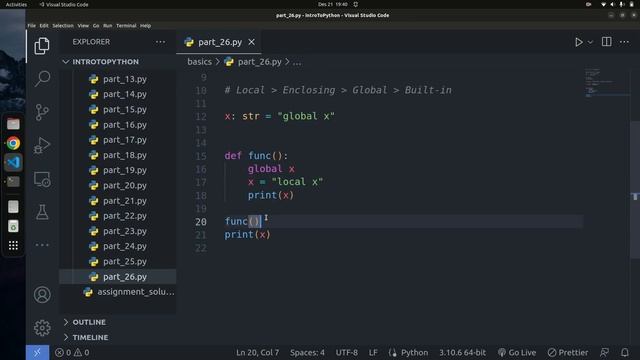Image resolution: width=640 pixels, height=360 pixels.
Task: Place cursor on line 21 print(x)
Action: pos(247,235)
